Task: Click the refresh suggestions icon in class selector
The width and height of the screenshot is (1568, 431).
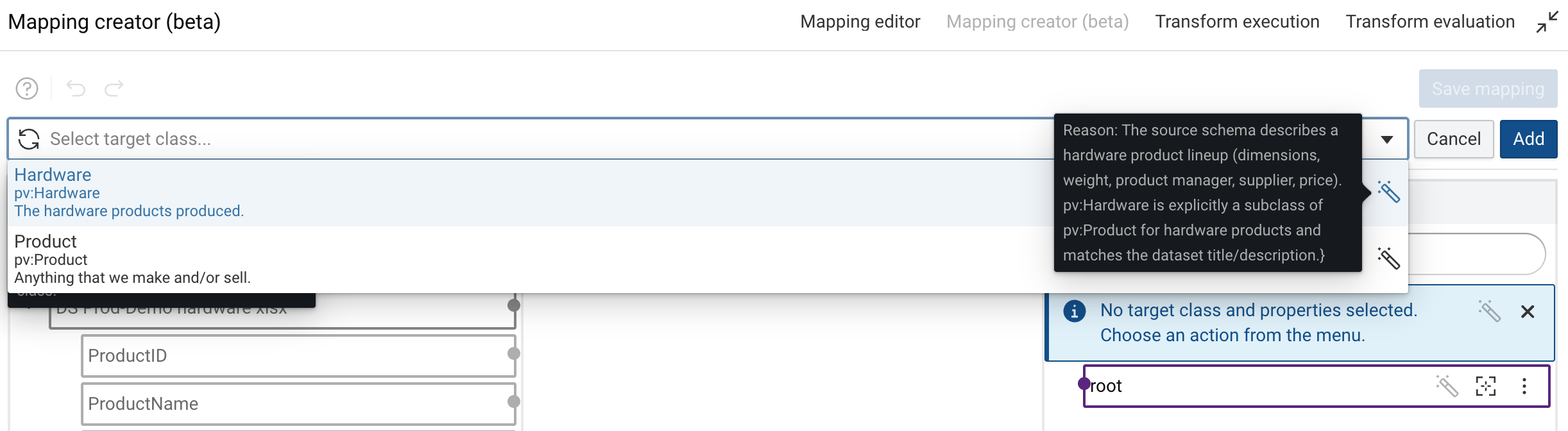Action: tap(29, 139)
